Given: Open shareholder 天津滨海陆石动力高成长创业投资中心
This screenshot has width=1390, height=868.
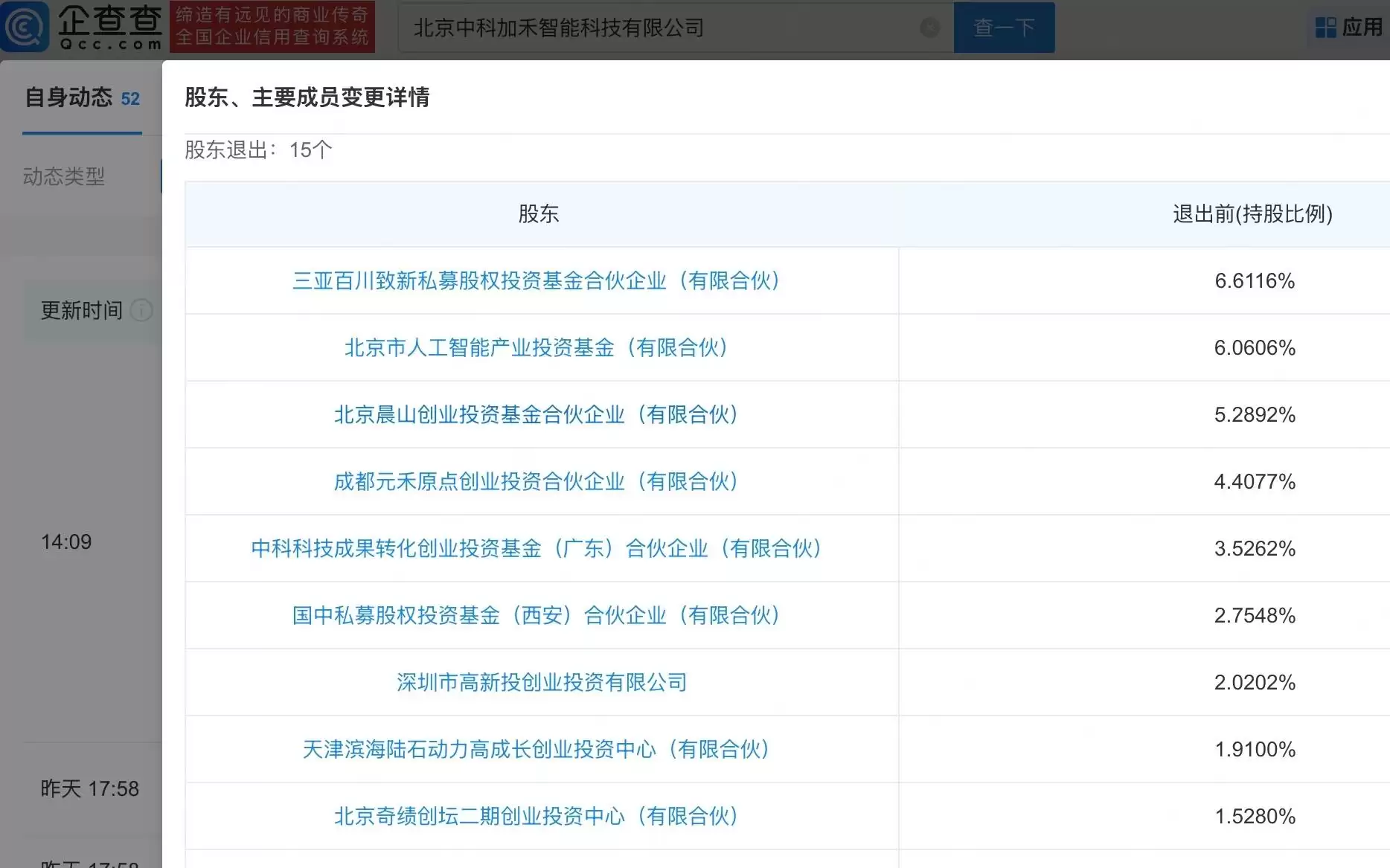Looking at the screenshot, I should (x=536, y=749).
